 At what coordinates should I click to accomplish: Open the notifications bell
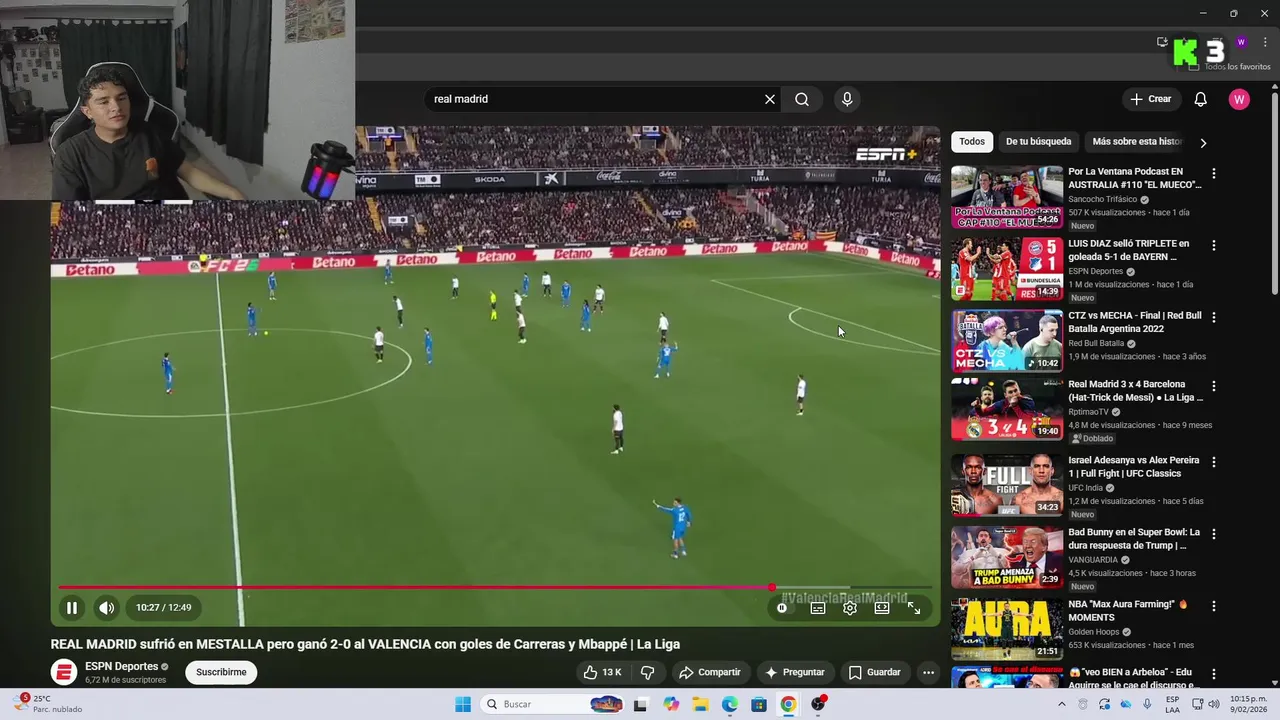click(1200, 99)
